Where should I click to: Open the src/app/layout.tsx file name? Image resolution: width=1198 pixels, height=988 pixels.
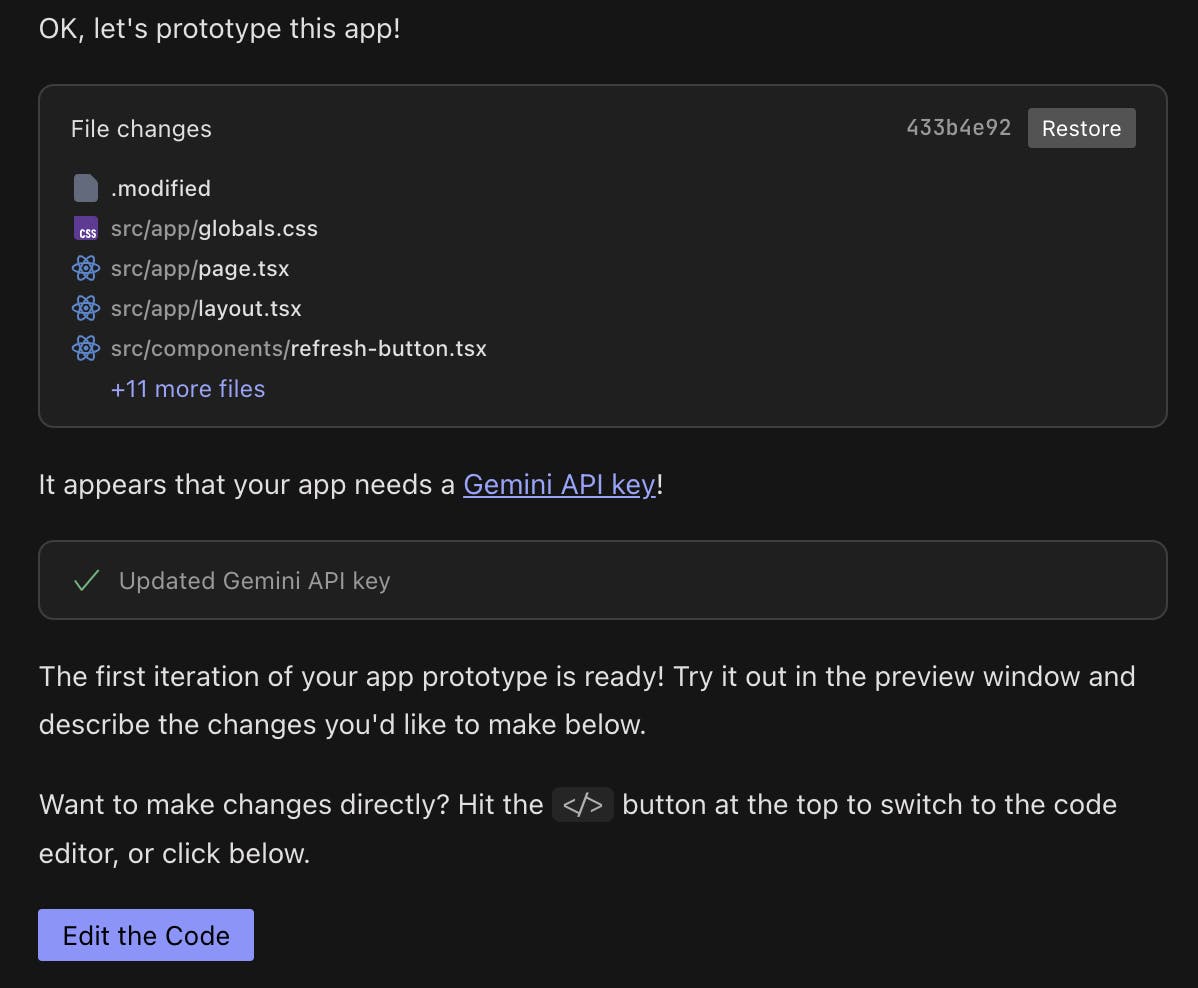206,309
